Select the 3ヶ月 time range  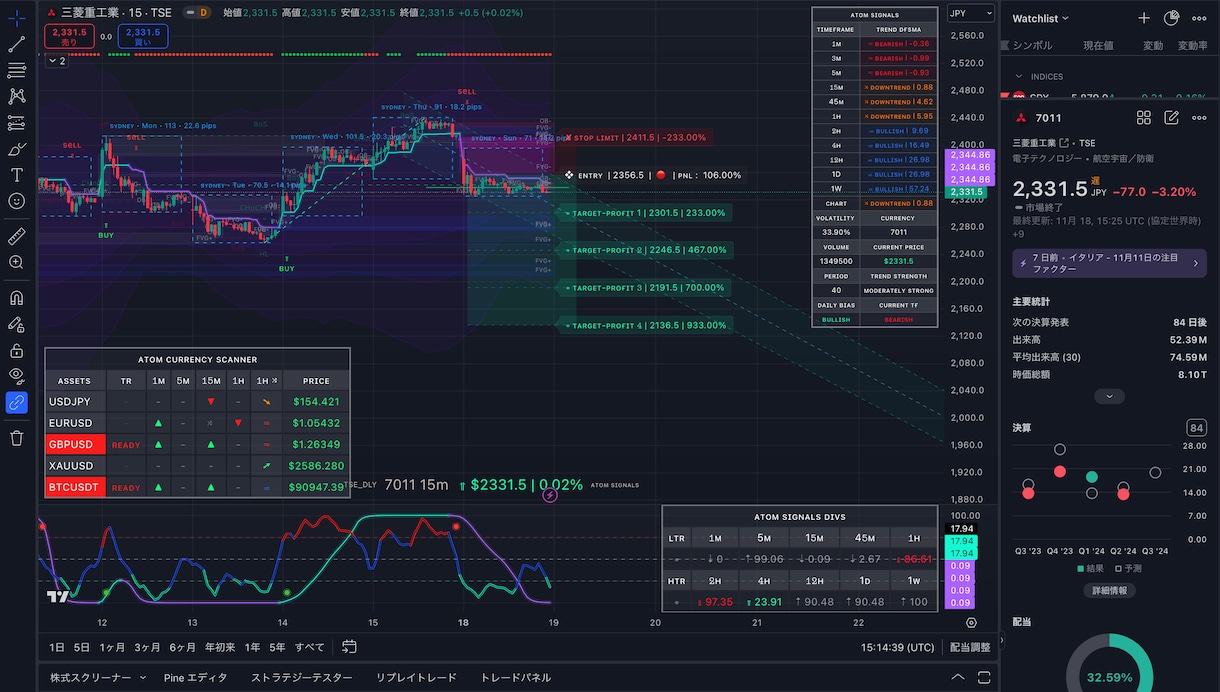point(147,647)
